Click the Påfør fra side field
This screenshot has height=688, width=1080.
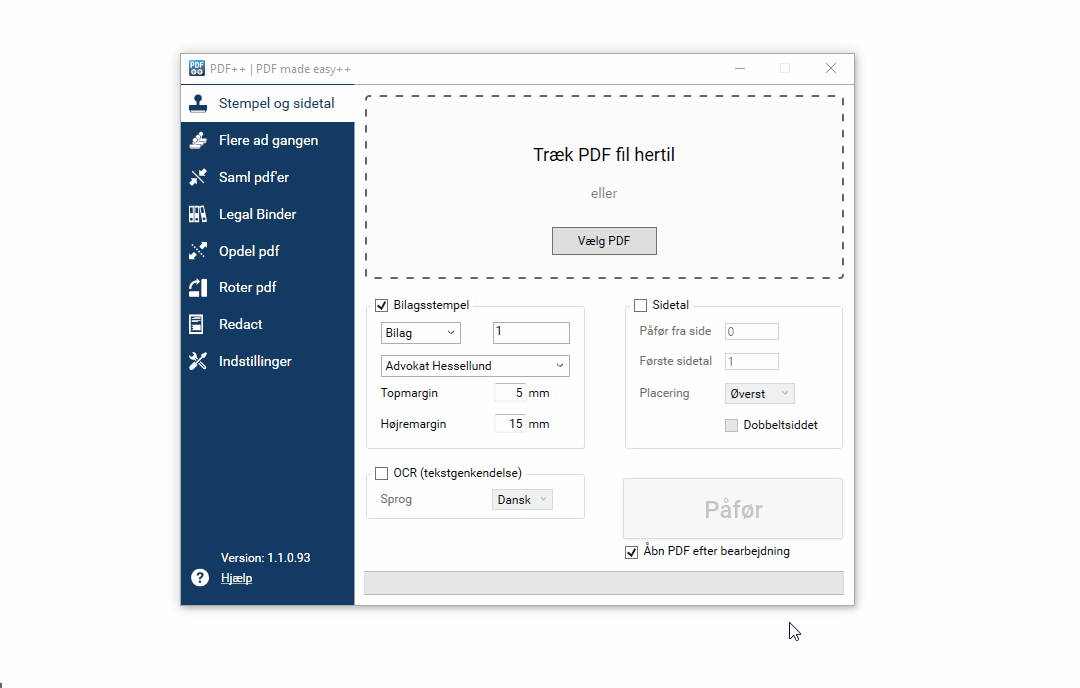click(751, 331)
